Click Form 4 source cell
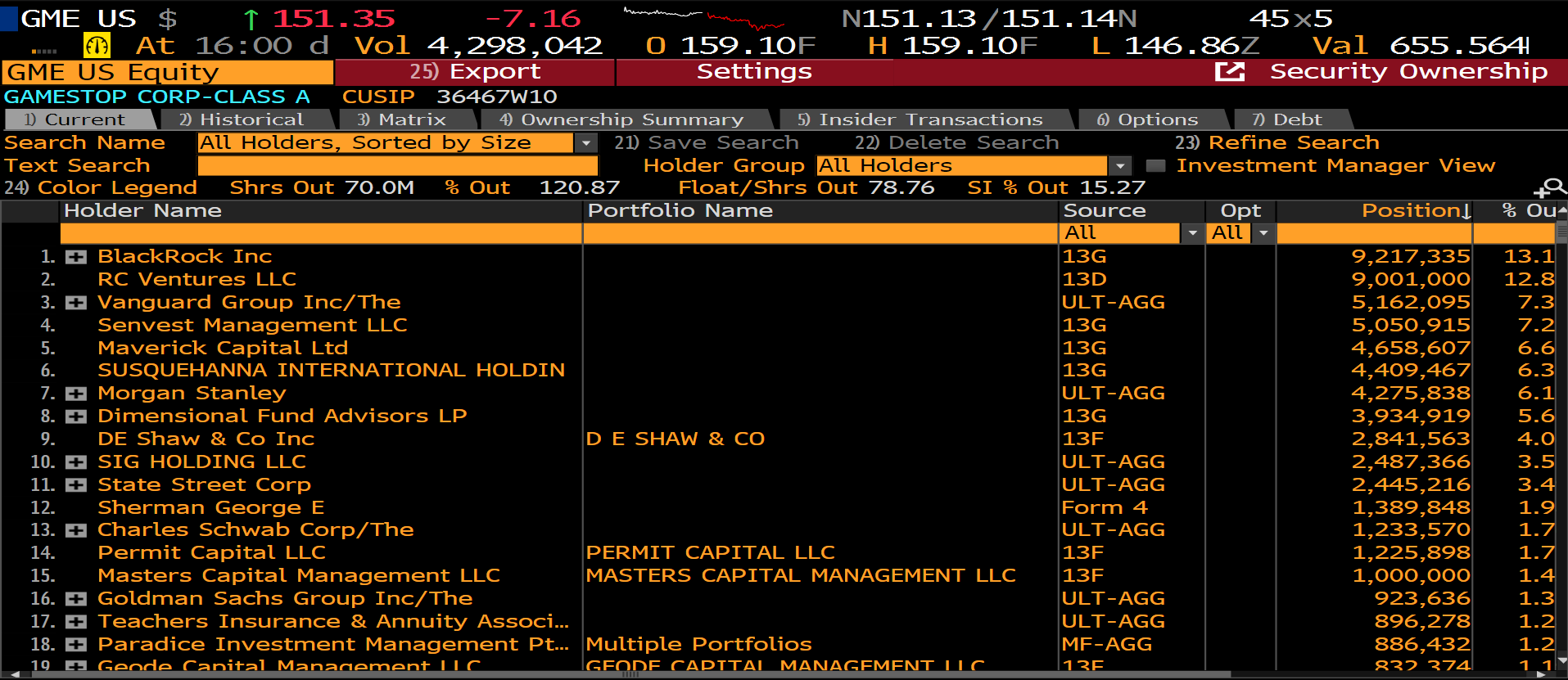The image size is (1568, 680). tap(1105, 507)
